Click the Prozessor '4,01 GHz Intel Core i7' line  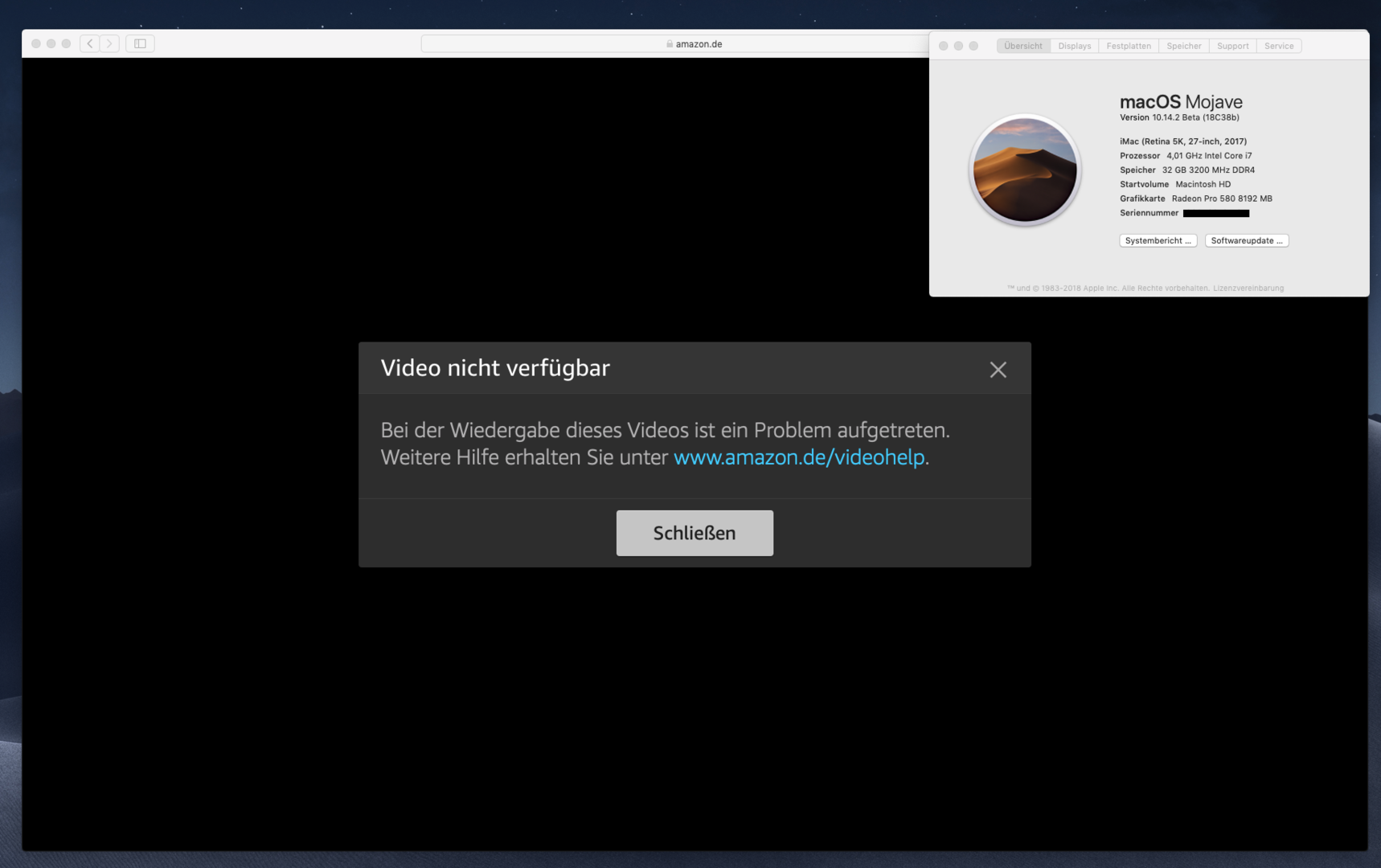tap(1186, 156)
